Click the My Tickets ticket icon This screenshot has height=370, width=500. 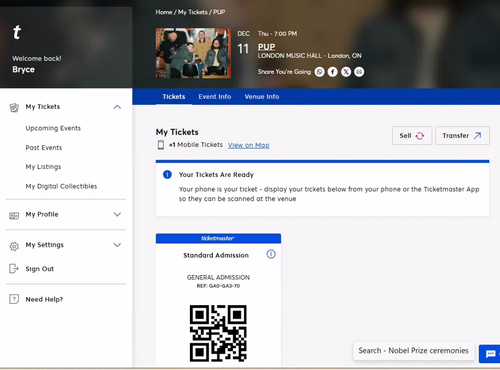(14, 107)
